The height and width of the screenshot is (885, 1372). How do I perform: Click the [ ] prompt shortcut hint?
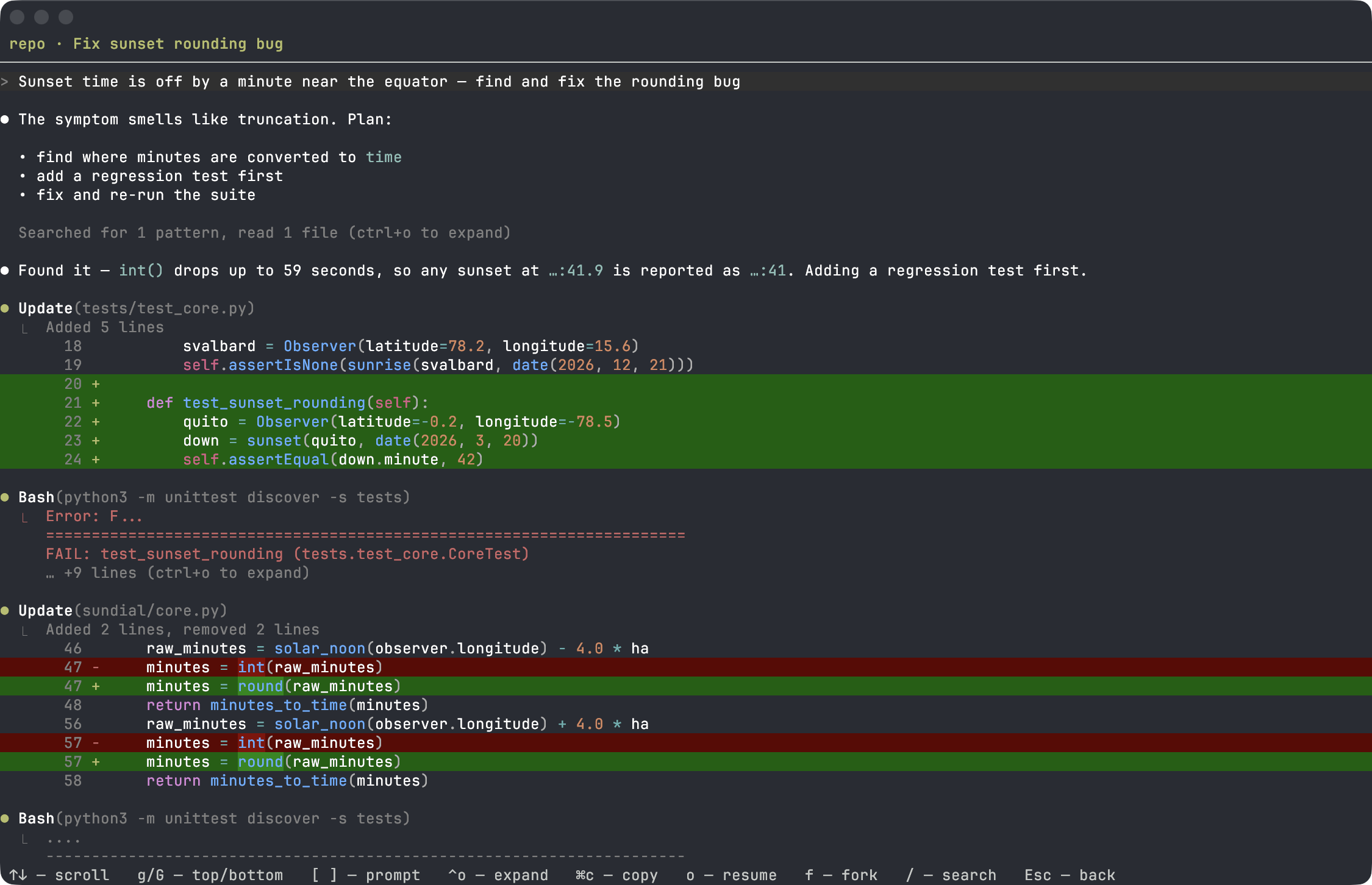pyautogui.click(x=366, y=875)
